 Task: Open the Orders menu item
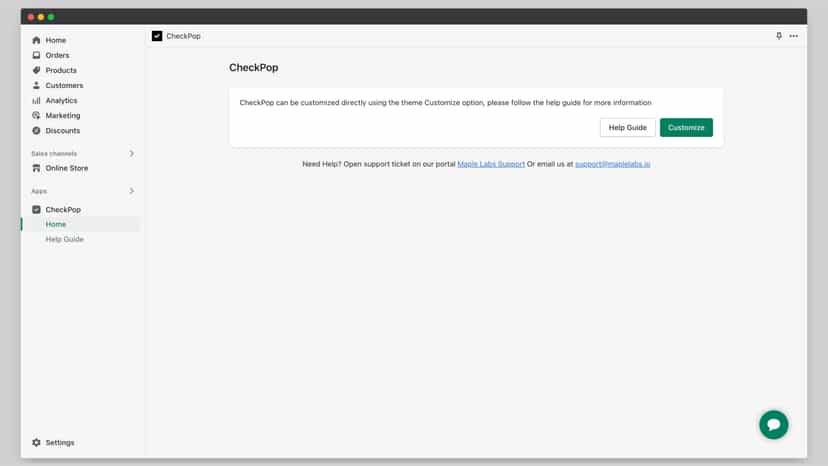[x=57, y=55]
